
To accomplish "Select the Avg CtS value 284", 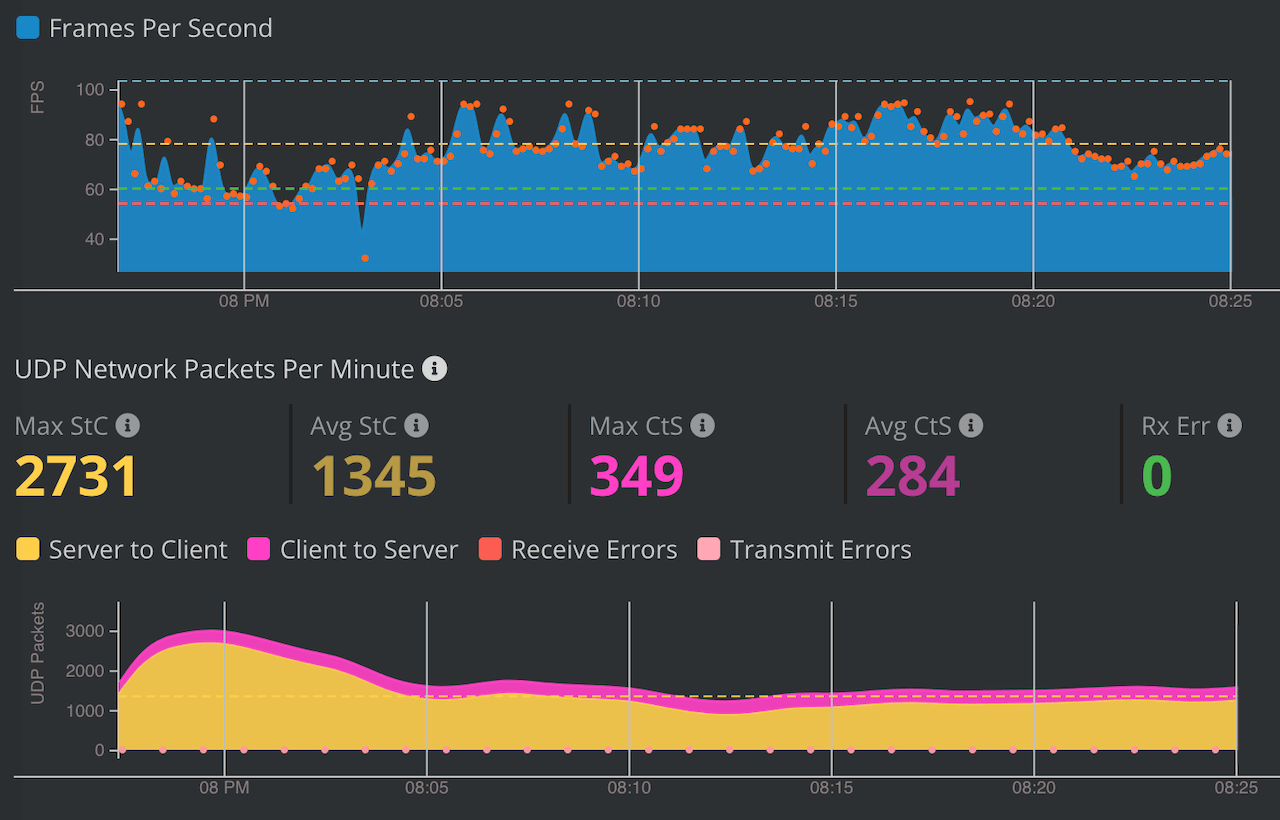I will point(912,476).
